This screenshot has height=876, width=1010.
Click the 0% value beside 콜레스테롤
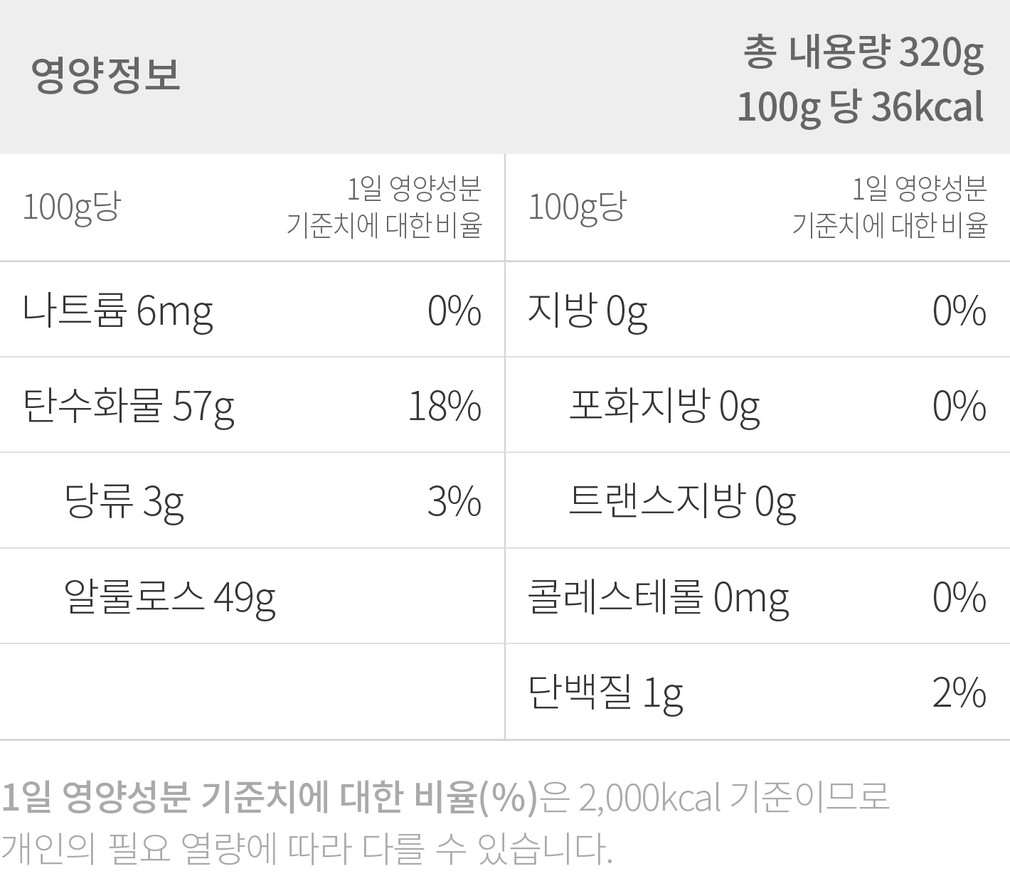[959, 598]
